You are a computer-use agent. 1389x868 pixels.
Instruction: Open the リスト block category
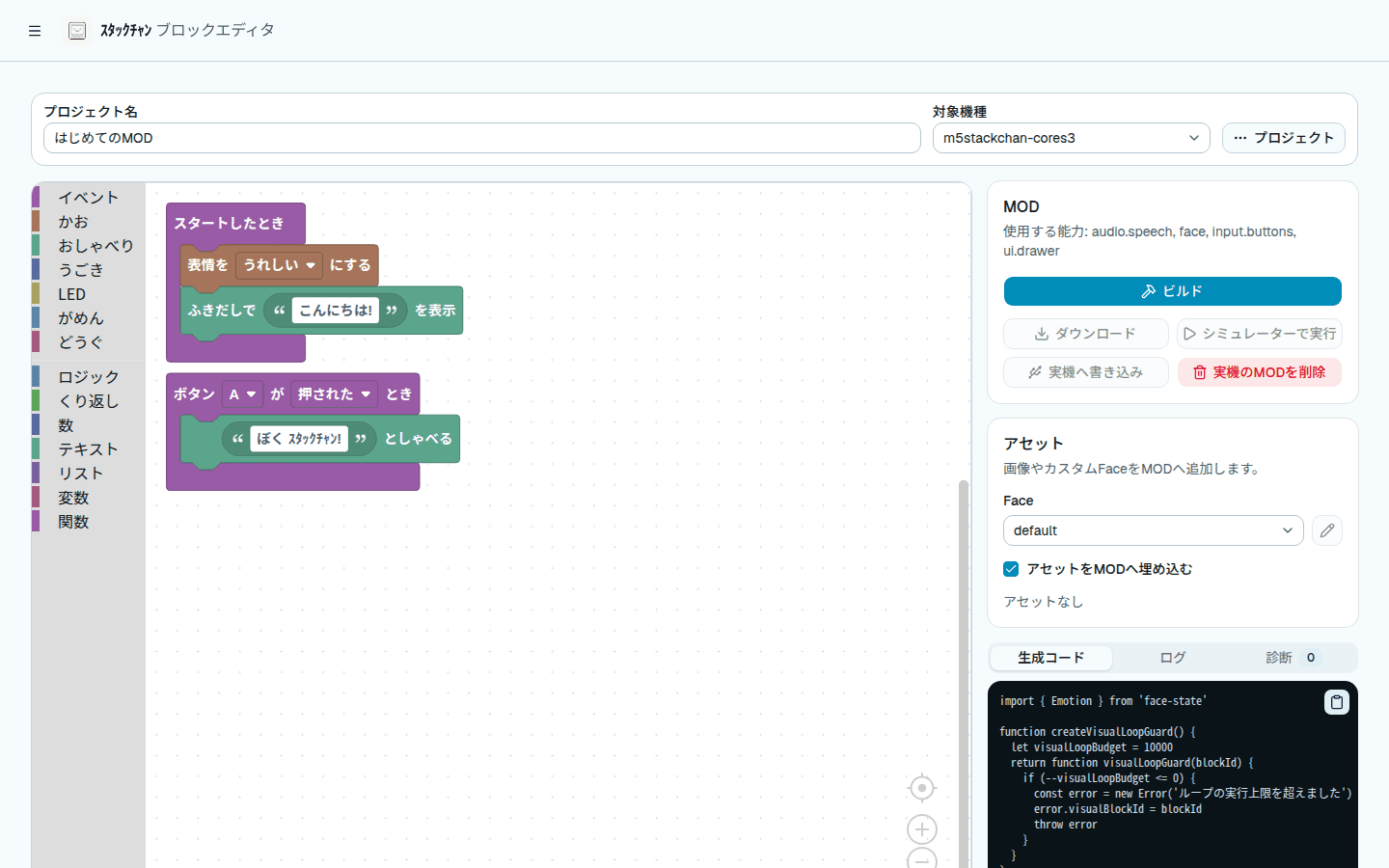coord(88,474)
